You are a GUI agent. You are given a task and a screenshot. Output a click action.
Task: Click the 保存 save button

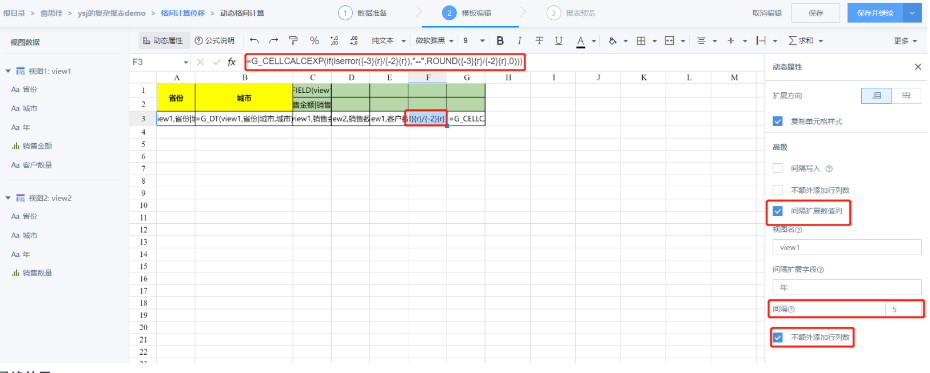point(816,12)
